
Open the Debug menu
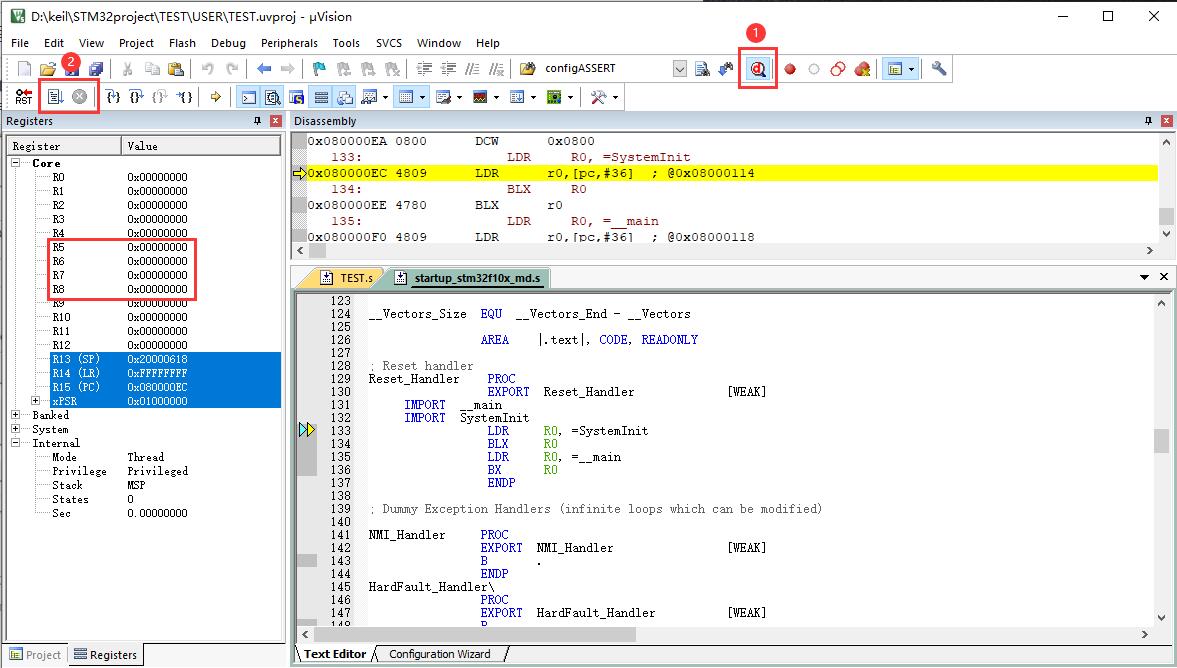pos(228,43)
